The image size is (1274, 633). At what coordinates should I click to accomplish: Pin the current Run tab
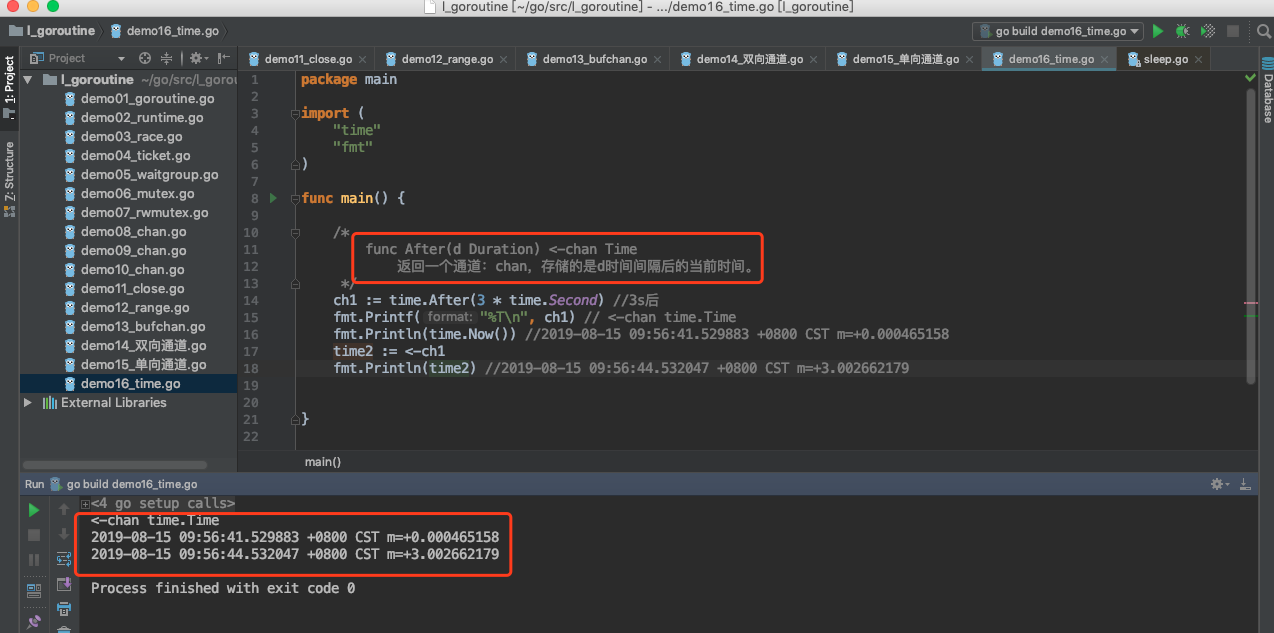pos(34,621)
